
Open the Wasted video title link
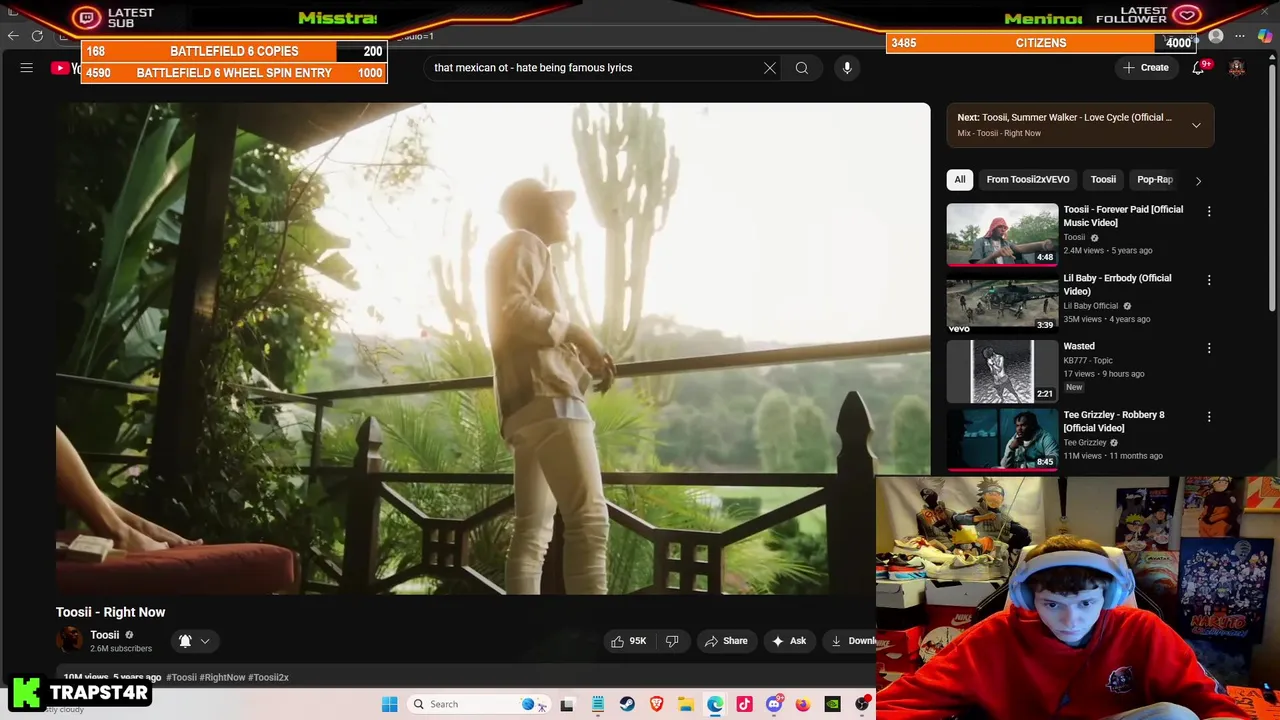pos(1079,346)
